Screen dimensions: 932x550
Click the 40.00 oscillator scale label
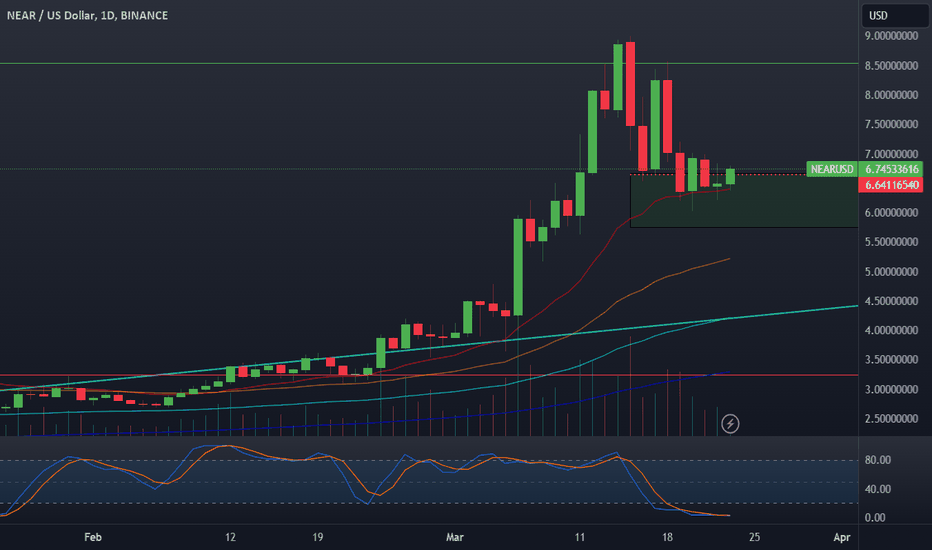point(878,489)
